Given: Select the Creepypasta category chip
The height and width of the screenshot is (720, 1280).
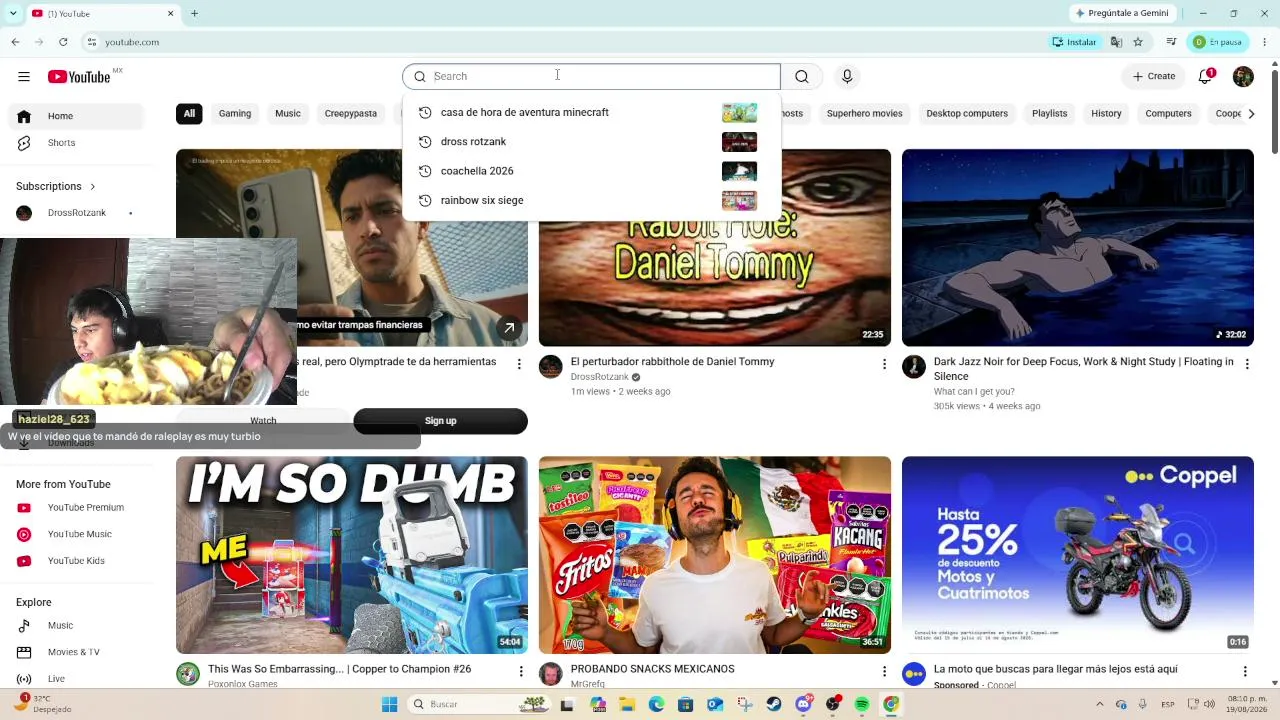Looking at the screenshot, I should point(351,114).
